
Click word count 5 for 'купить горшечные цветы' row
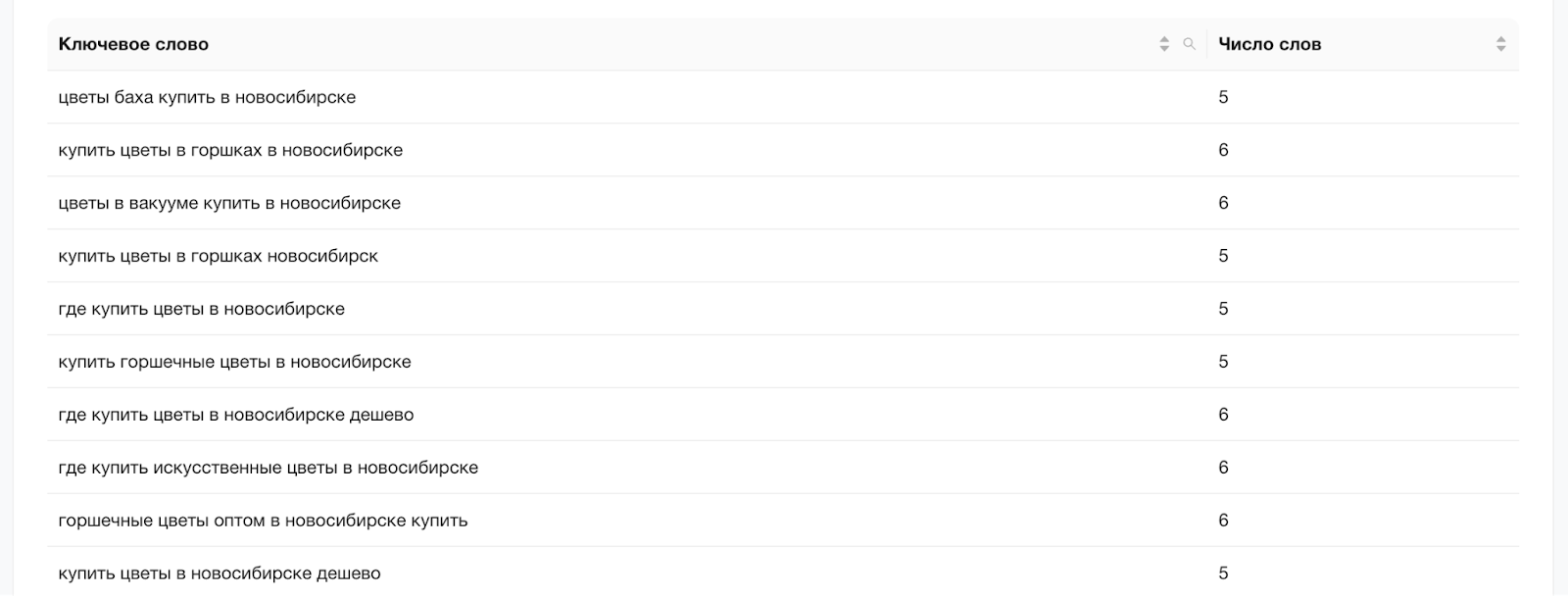coord(1223,362)
